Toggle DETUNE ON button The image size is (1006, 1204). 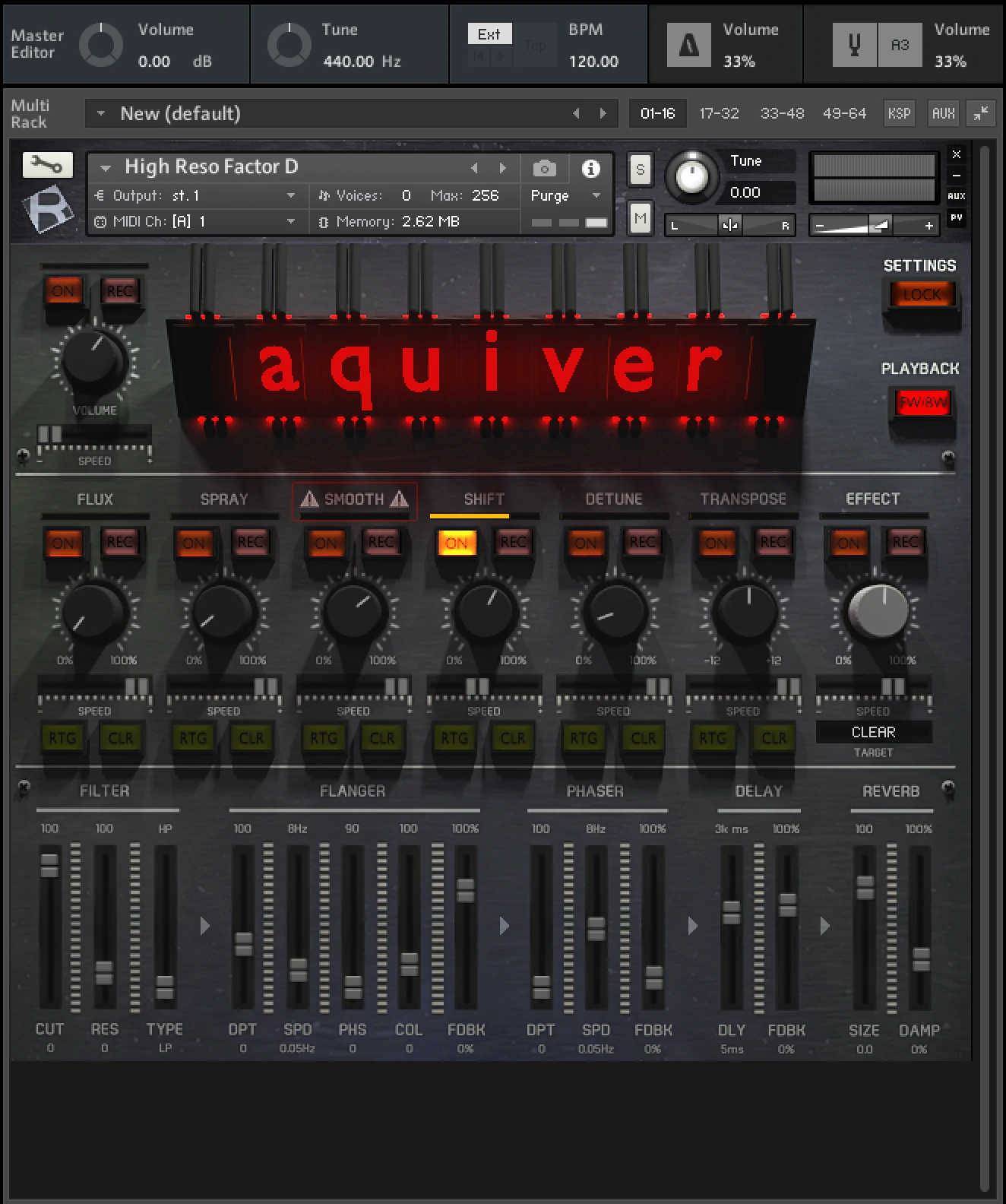[x=585, y=543]
